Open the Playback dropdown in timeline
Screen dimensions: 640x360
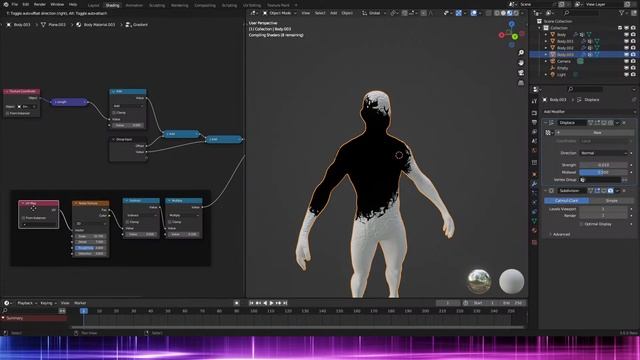point(27,303)
